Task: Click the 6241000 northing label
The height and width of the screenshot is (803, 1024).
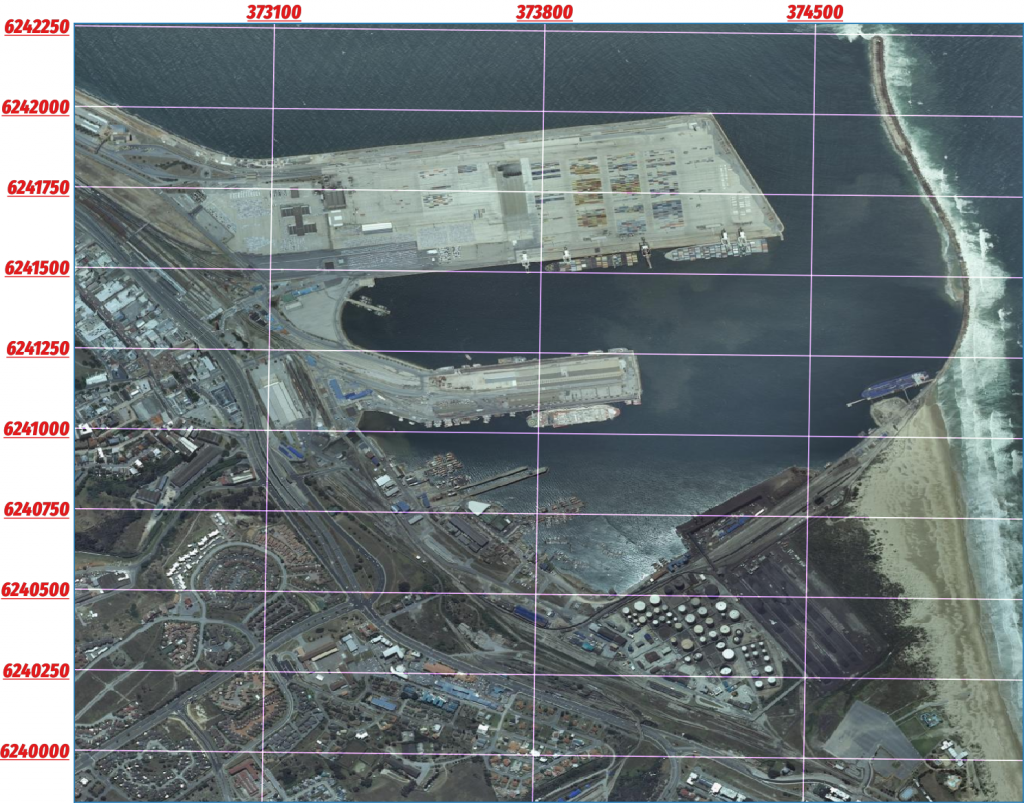Action: pos(38,429)
